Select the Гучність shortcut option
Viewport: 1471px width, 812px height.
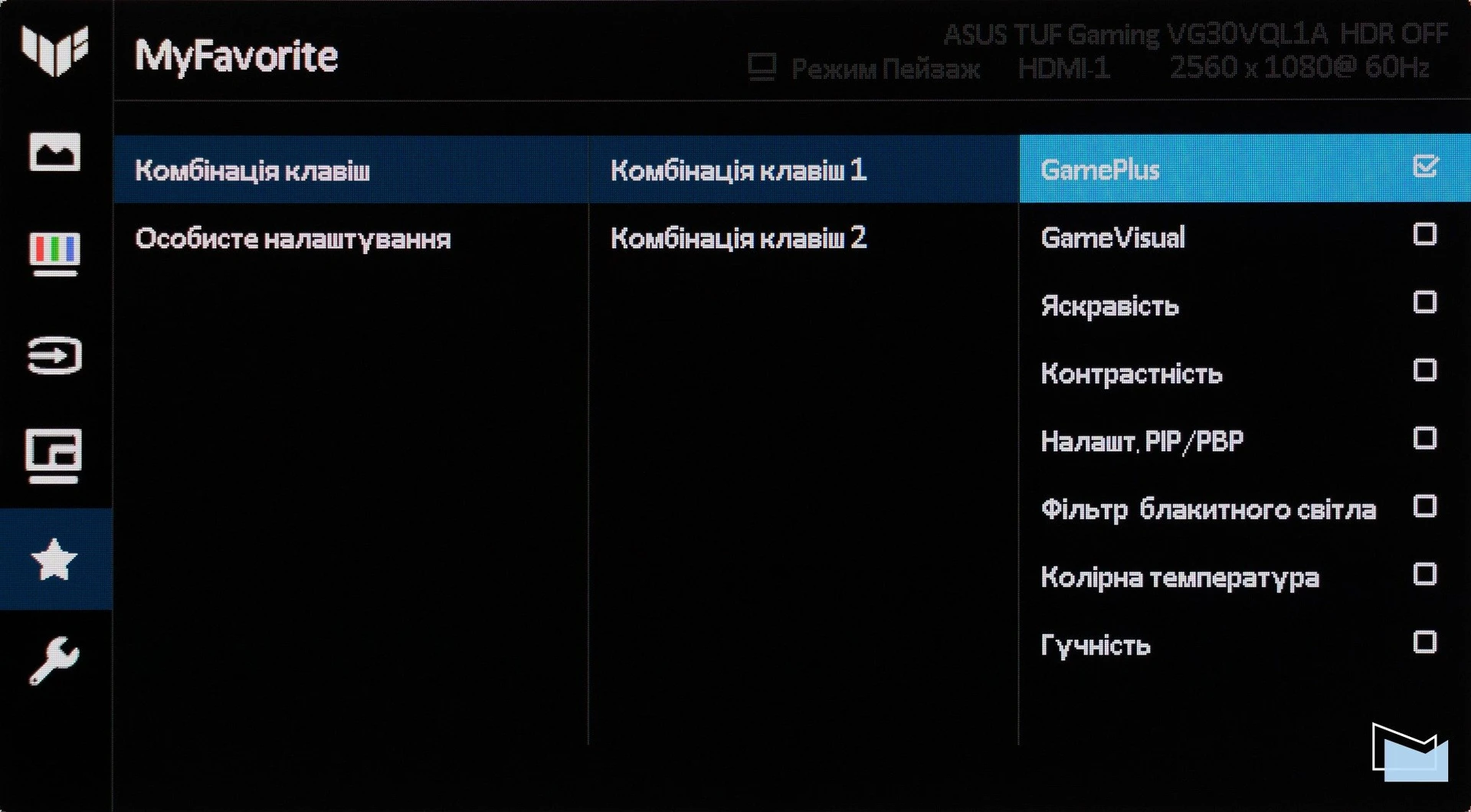click(1095, 645)
